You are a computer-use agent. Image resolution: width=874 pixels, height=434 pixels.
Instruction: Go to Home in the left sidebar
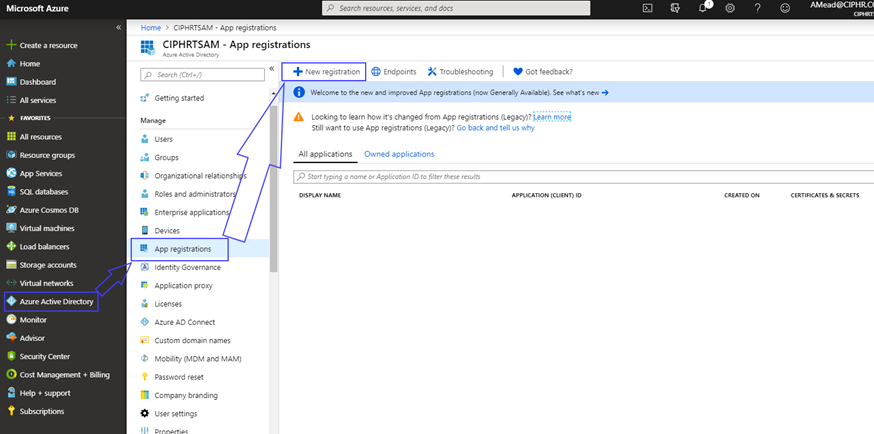23,64
